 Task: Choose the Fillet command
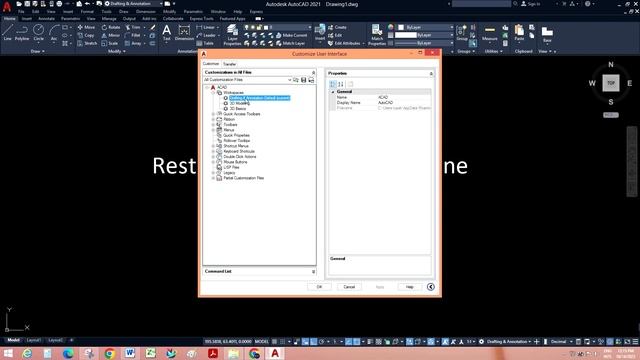(x=133, y=36)
